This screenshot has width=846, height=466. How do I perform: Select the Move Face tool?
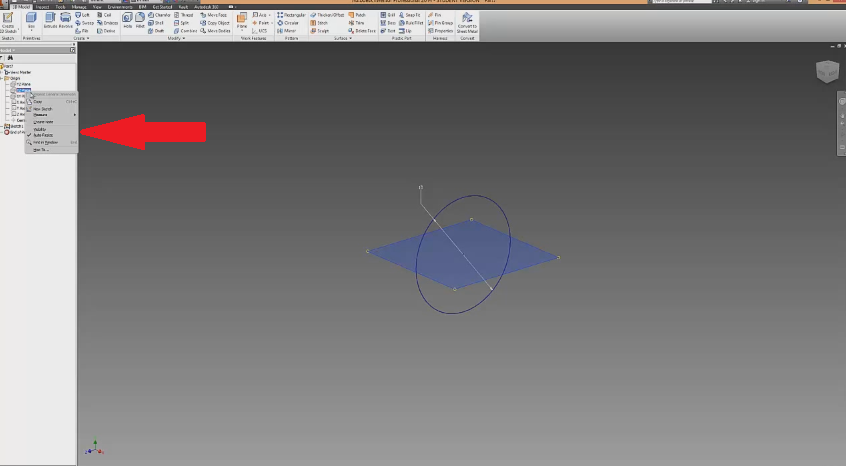pyautogui.click(x=214, y=15)
